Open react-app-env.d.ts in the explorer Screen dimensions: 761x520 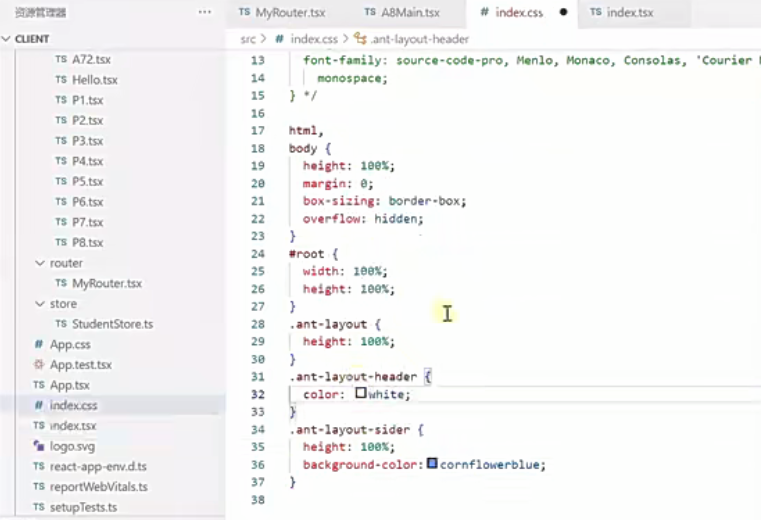(x=98, y=467)
